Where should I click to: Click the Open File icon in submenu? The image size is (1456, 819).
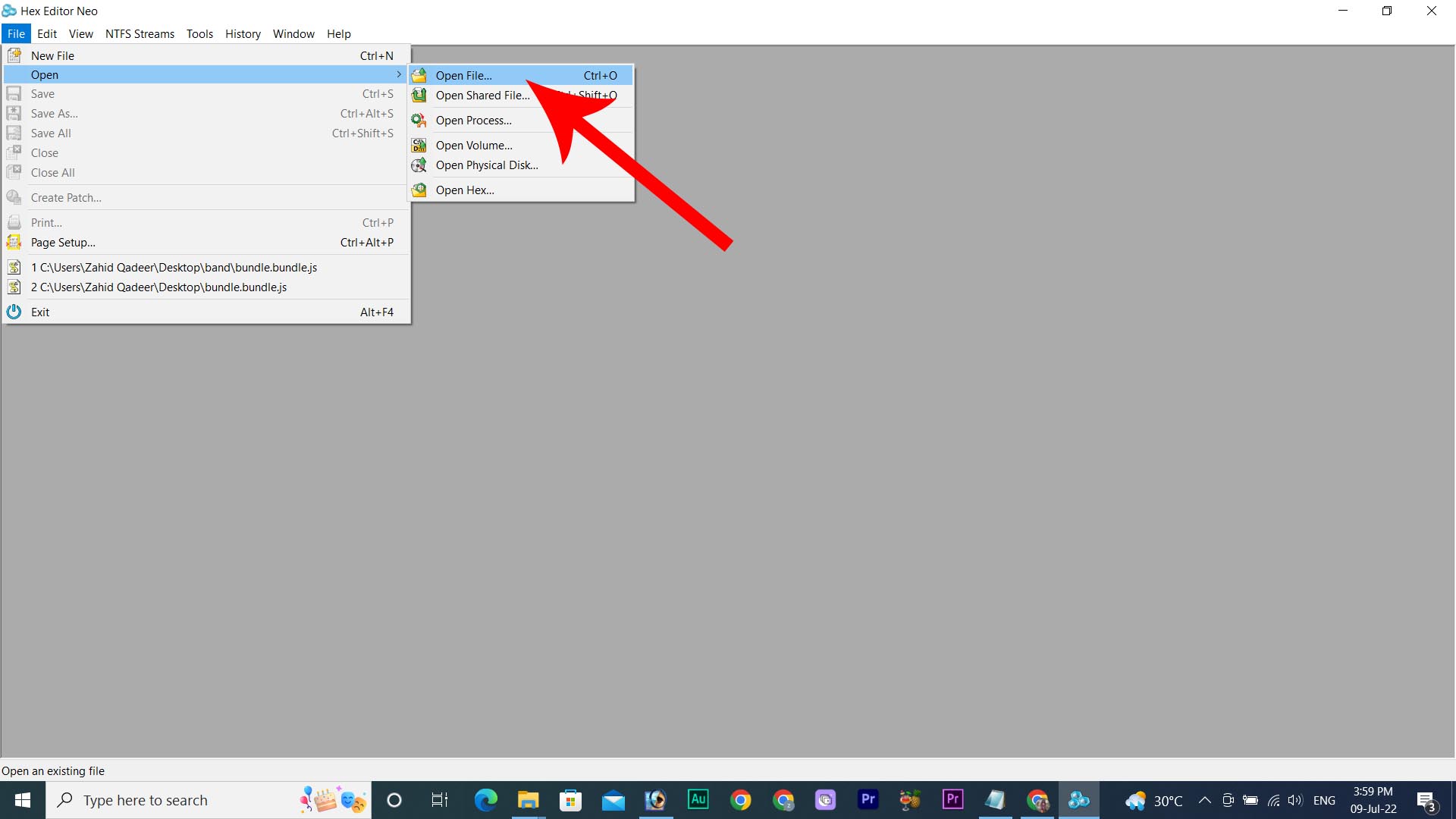419,76
